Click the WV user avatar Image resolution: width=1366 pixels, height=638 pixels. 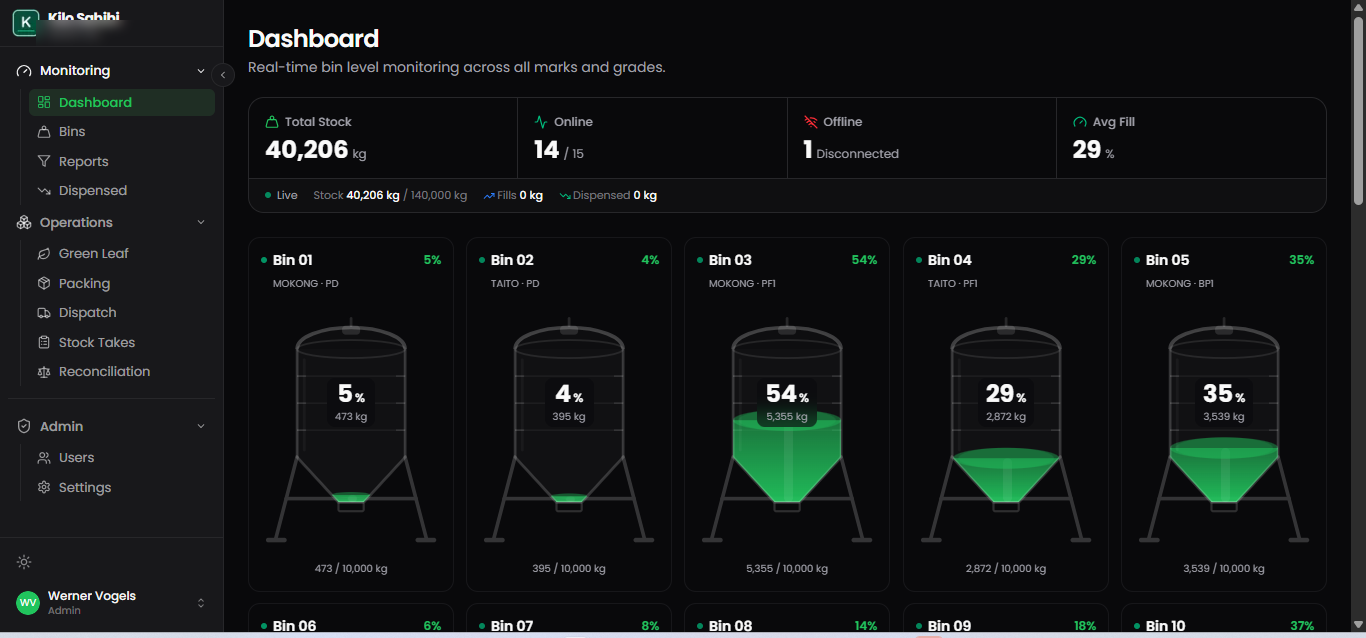[28, 603]
